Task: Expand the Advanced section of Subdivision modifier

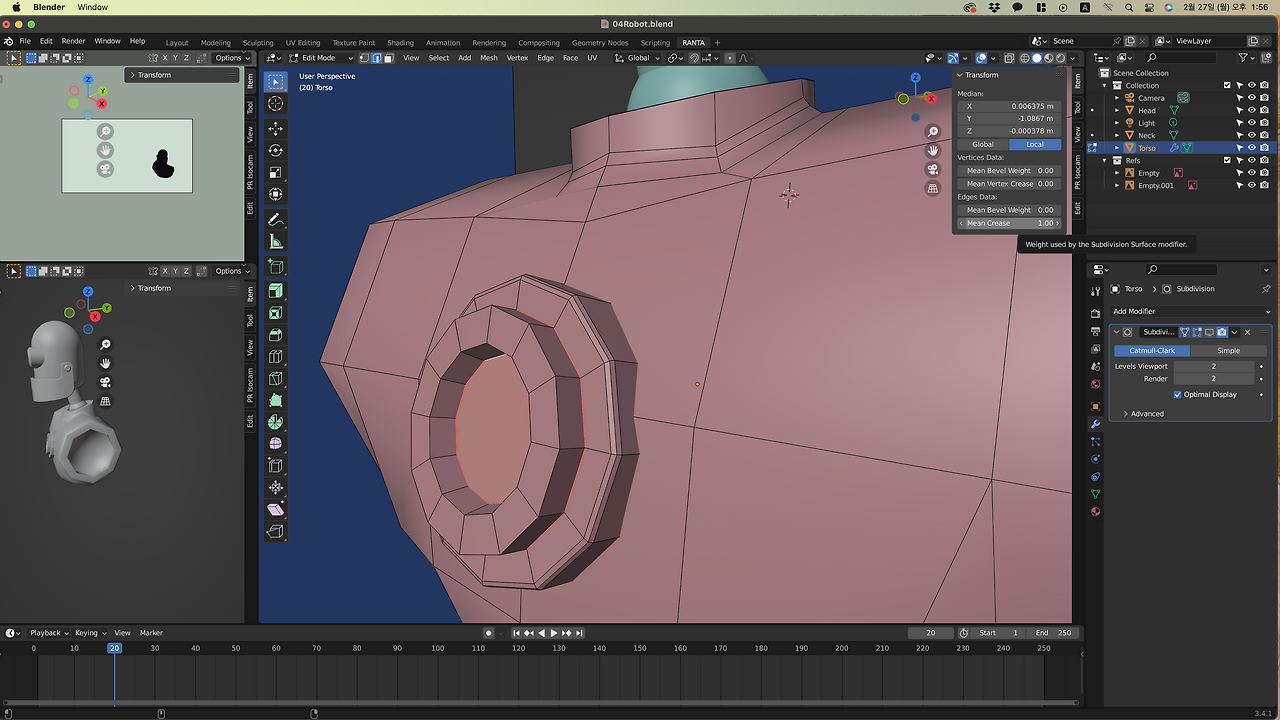Action: pos(1146,414)
